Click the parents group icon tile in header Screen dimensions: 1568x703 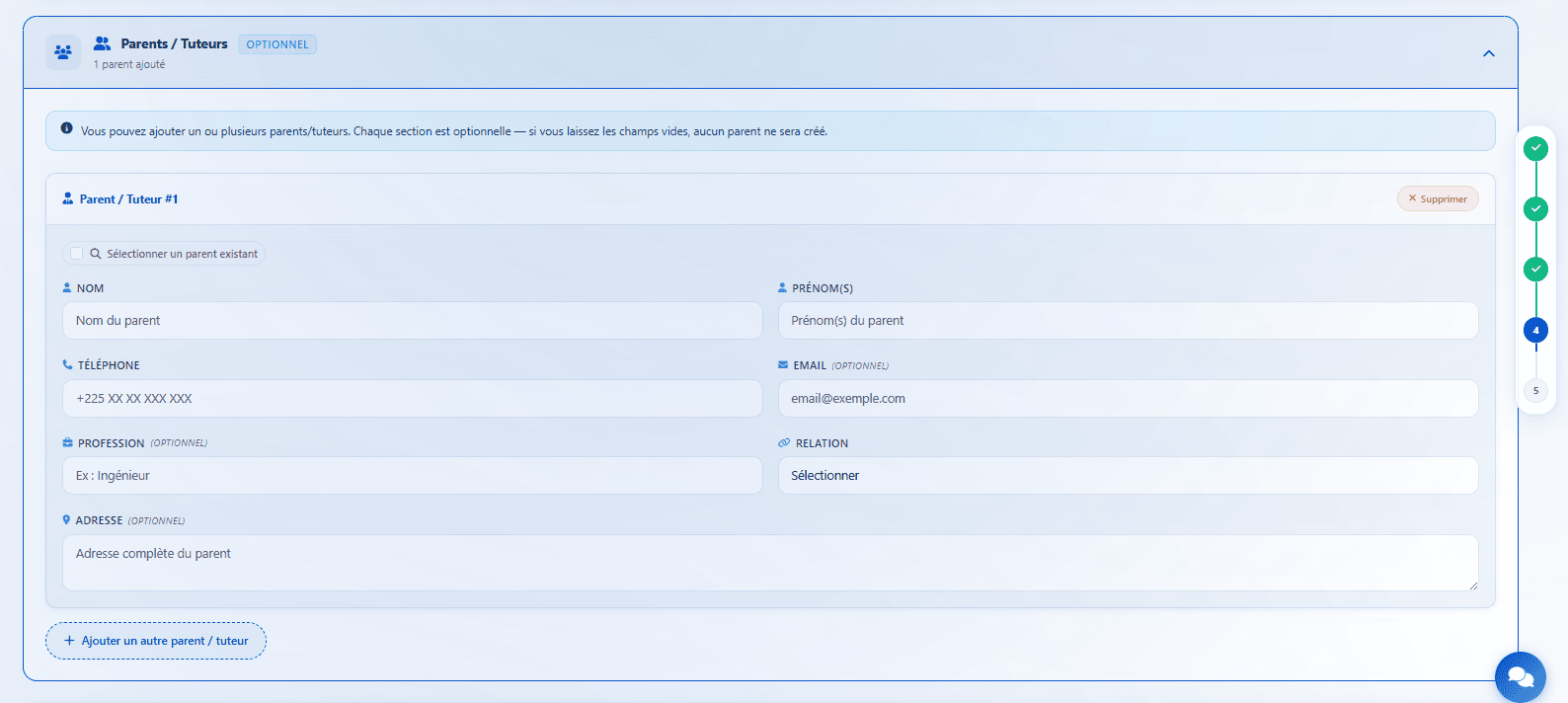tap(63, 52)
